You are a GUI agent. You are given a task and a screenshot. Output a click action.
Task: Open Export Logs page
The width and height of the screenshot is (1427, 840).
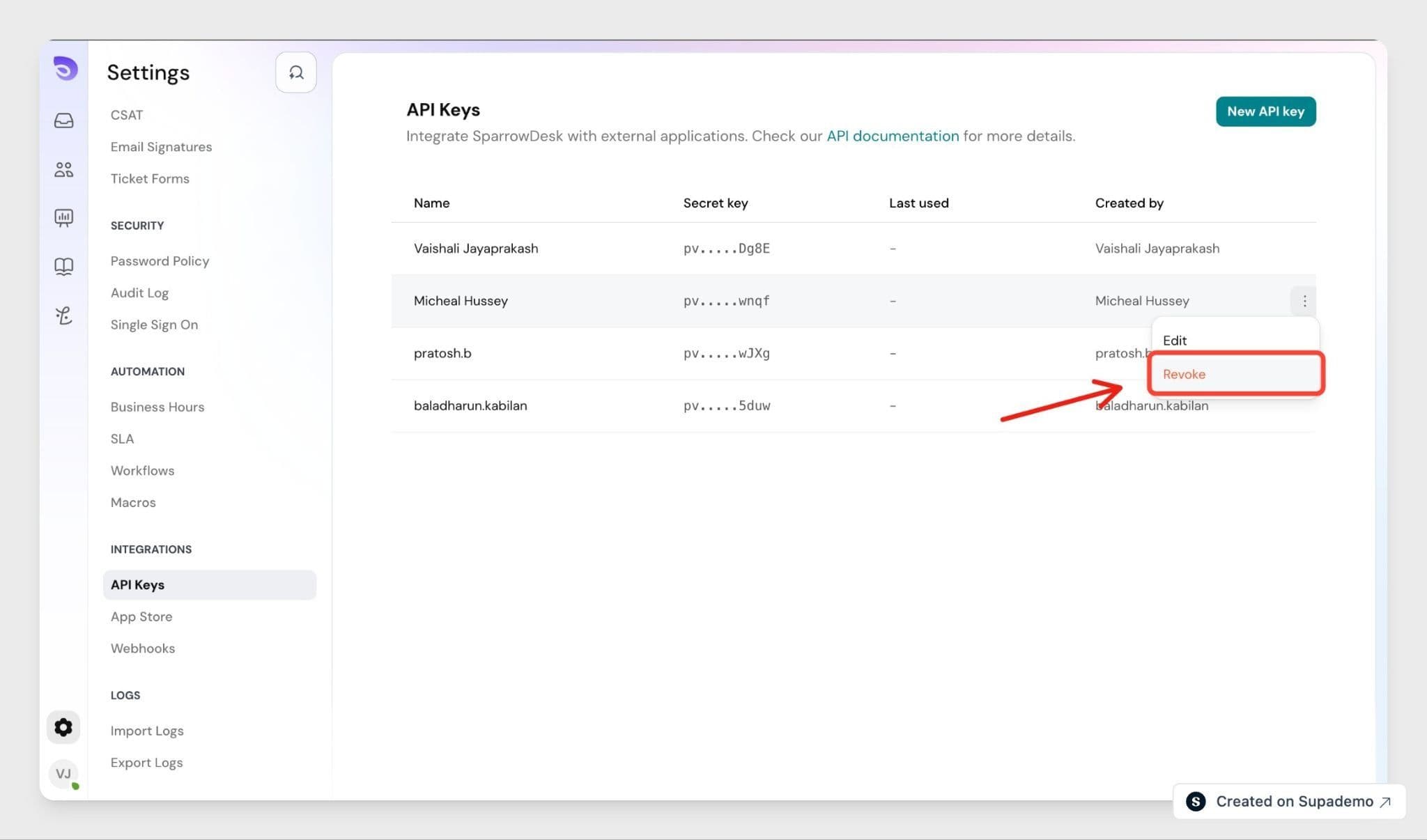[146, 763]
